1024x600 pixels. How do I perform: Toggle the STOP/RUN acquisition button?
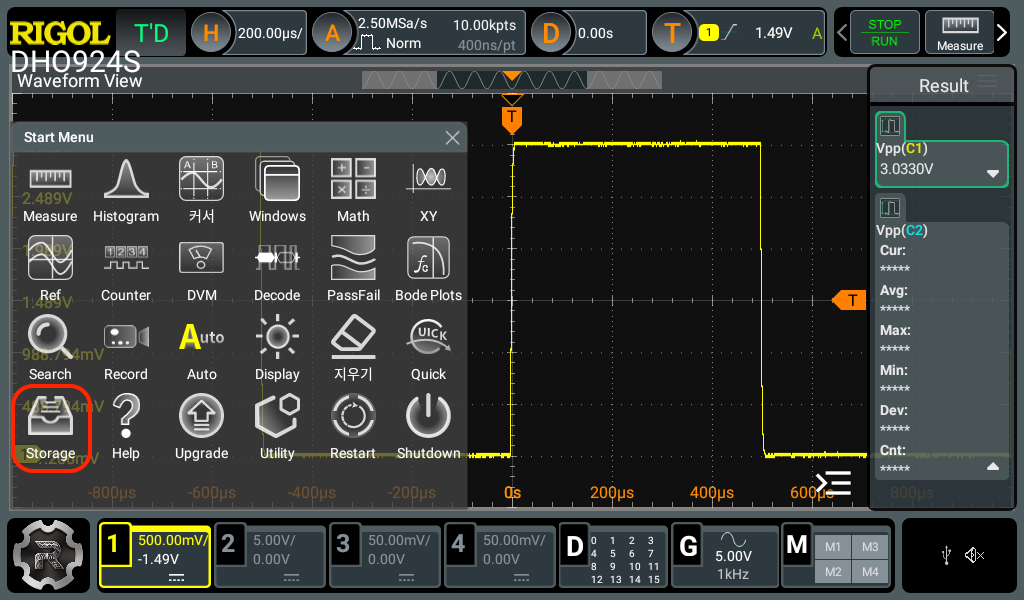pos(884,33)
